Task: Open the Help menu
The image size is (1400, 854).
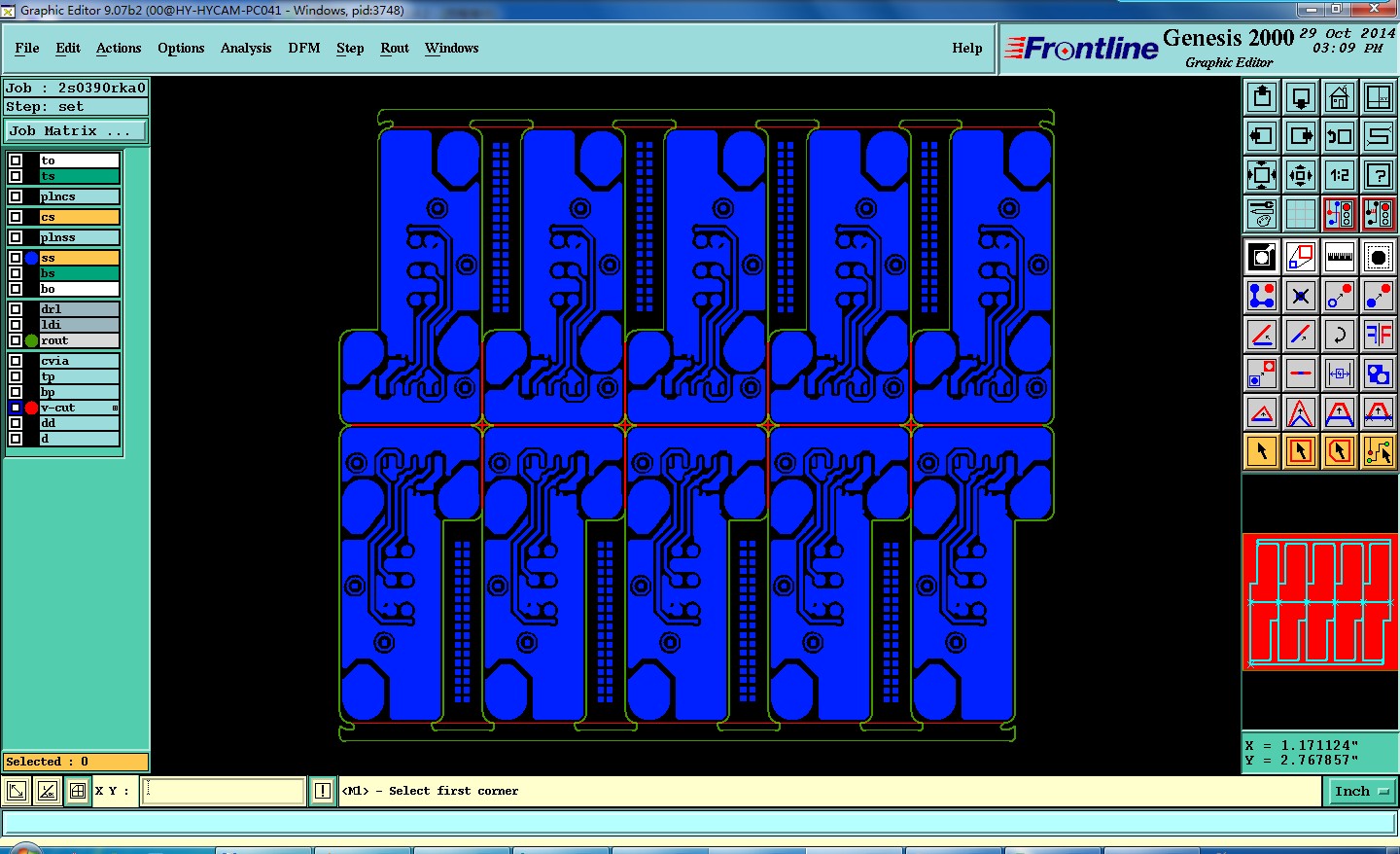Action: click(x=967, y=48)
